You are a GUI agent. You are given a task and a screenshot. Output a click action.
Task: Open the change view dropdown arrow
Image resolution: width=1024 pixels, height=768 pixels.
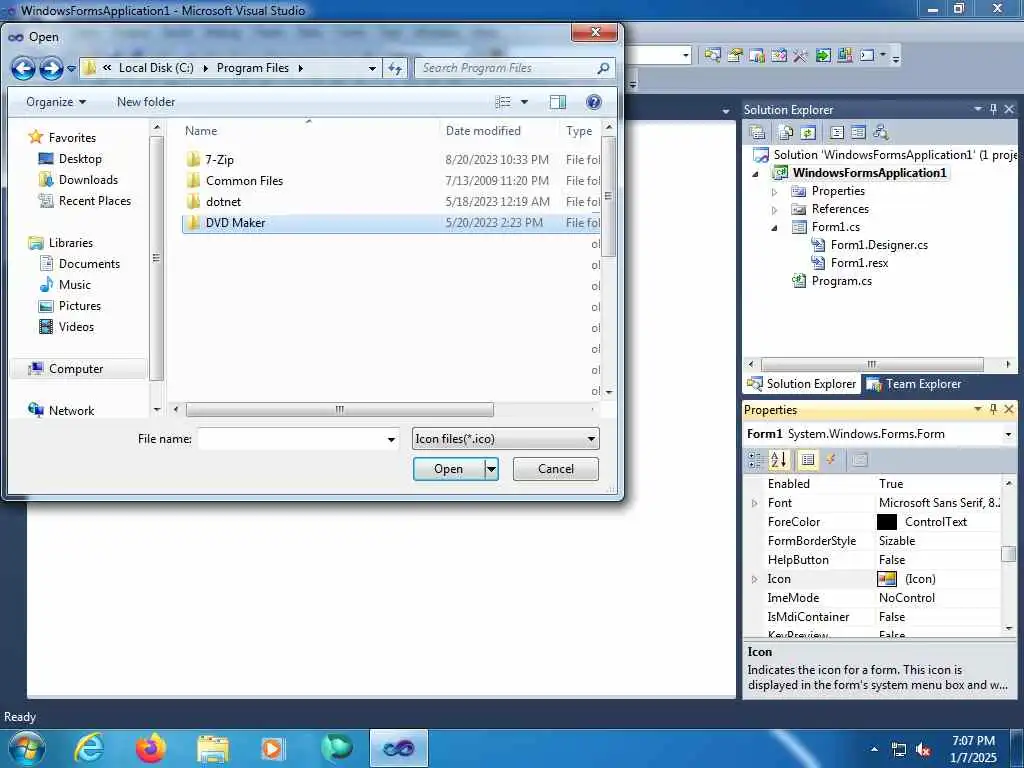tap(524, 102)
